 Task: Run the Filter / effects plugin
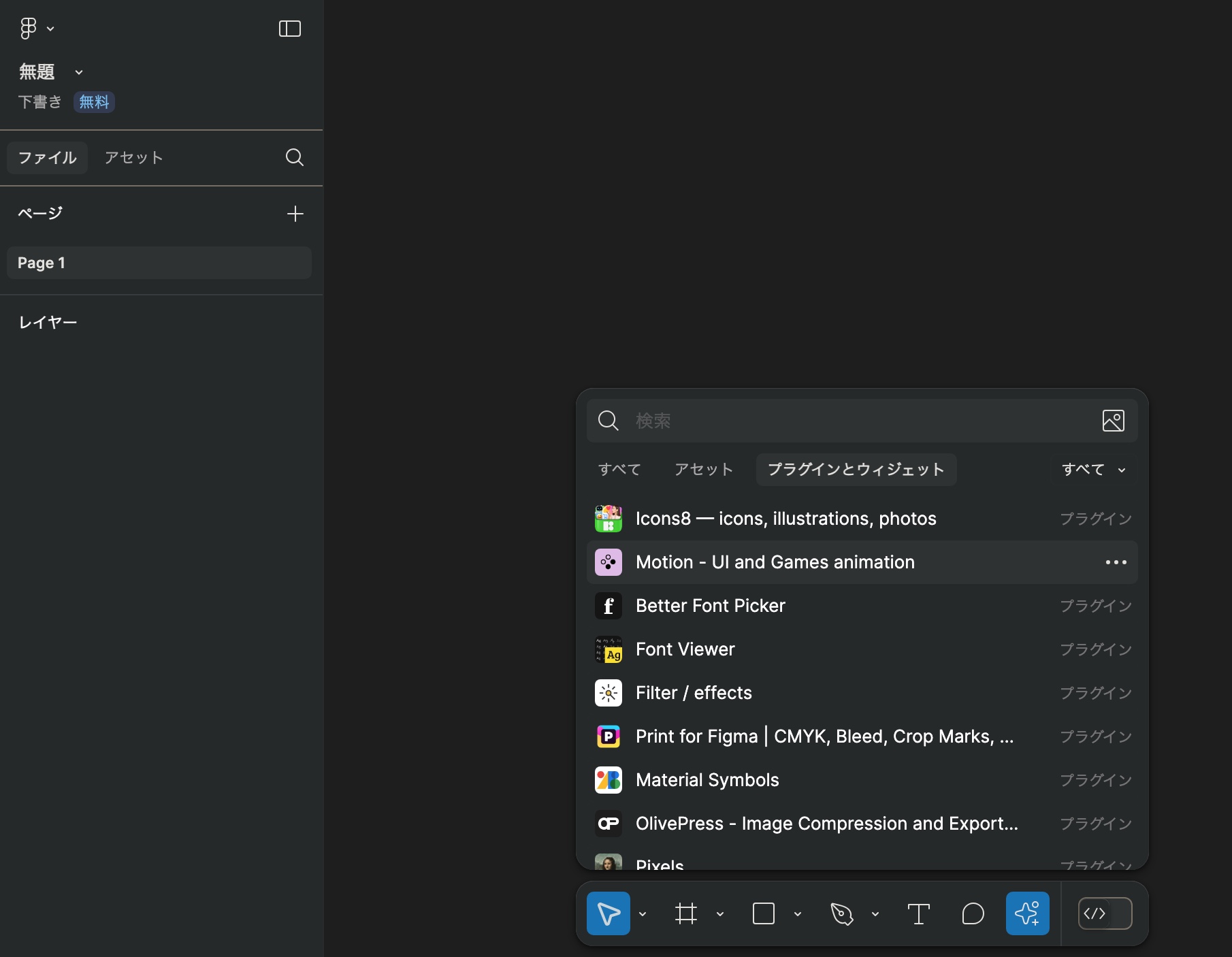coord(862,693)
